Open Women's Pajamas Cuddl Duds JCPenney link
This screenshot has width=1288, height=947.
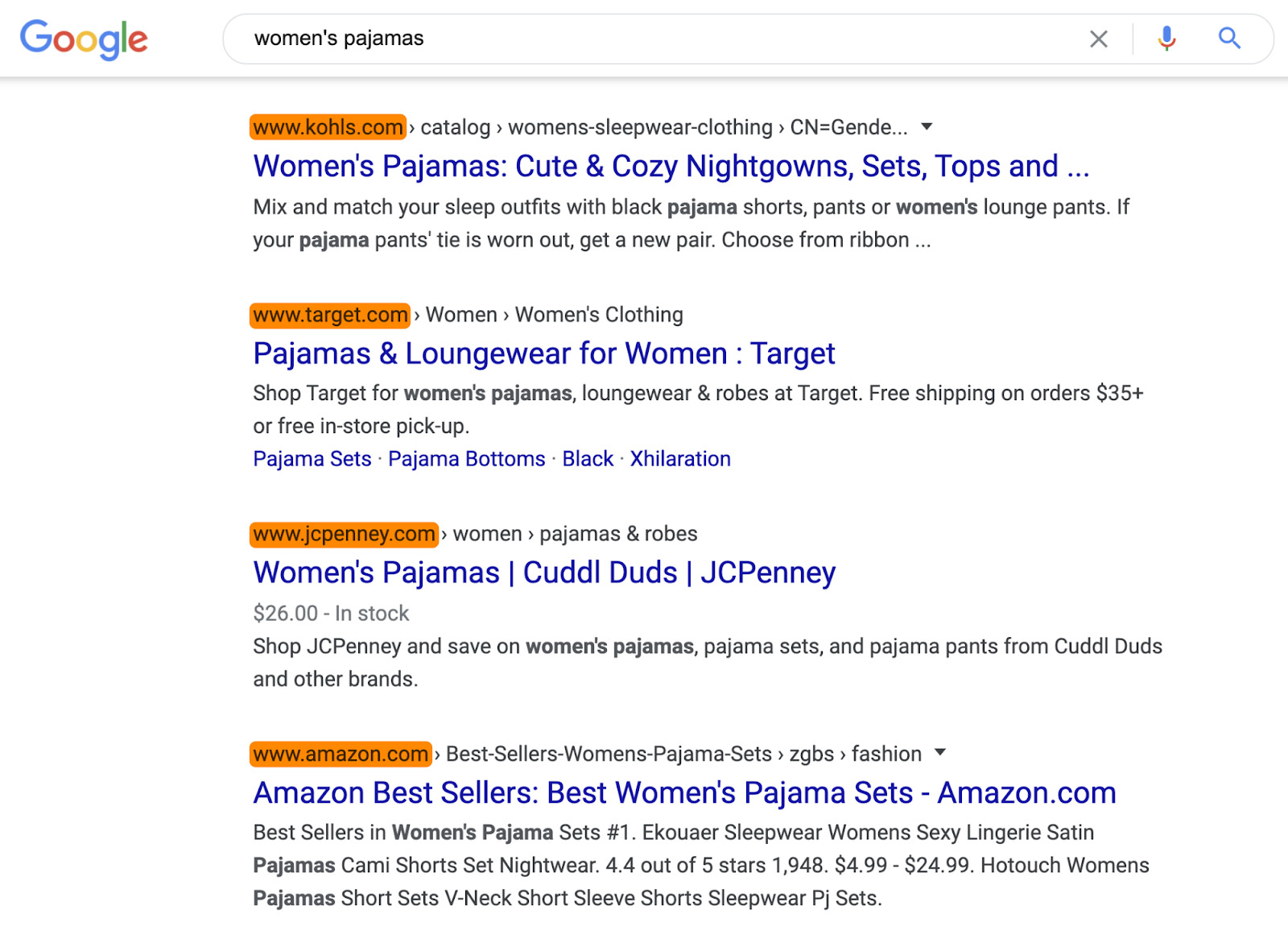[543, 573]
